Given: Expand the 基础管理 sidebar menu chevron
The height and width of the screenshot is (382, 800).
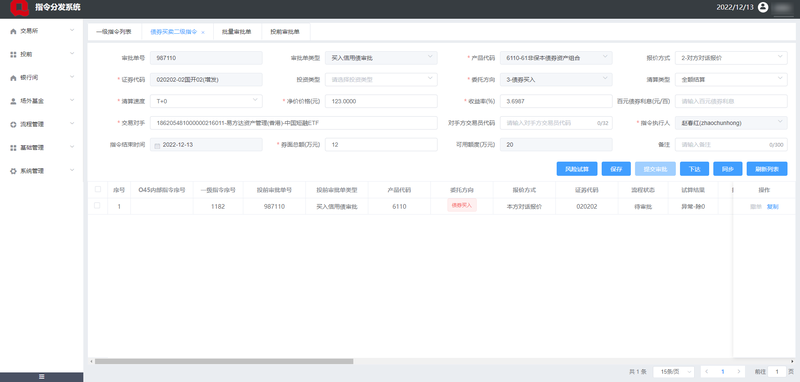Looking at the screenshot, I should point(72,147).
